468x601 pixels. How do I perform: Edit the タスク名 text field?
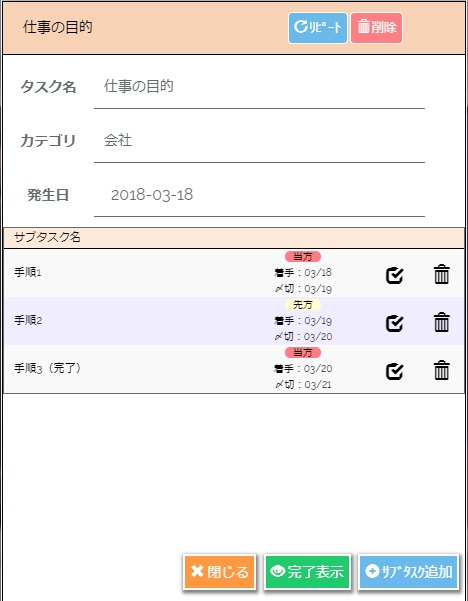tap(259, 87)
